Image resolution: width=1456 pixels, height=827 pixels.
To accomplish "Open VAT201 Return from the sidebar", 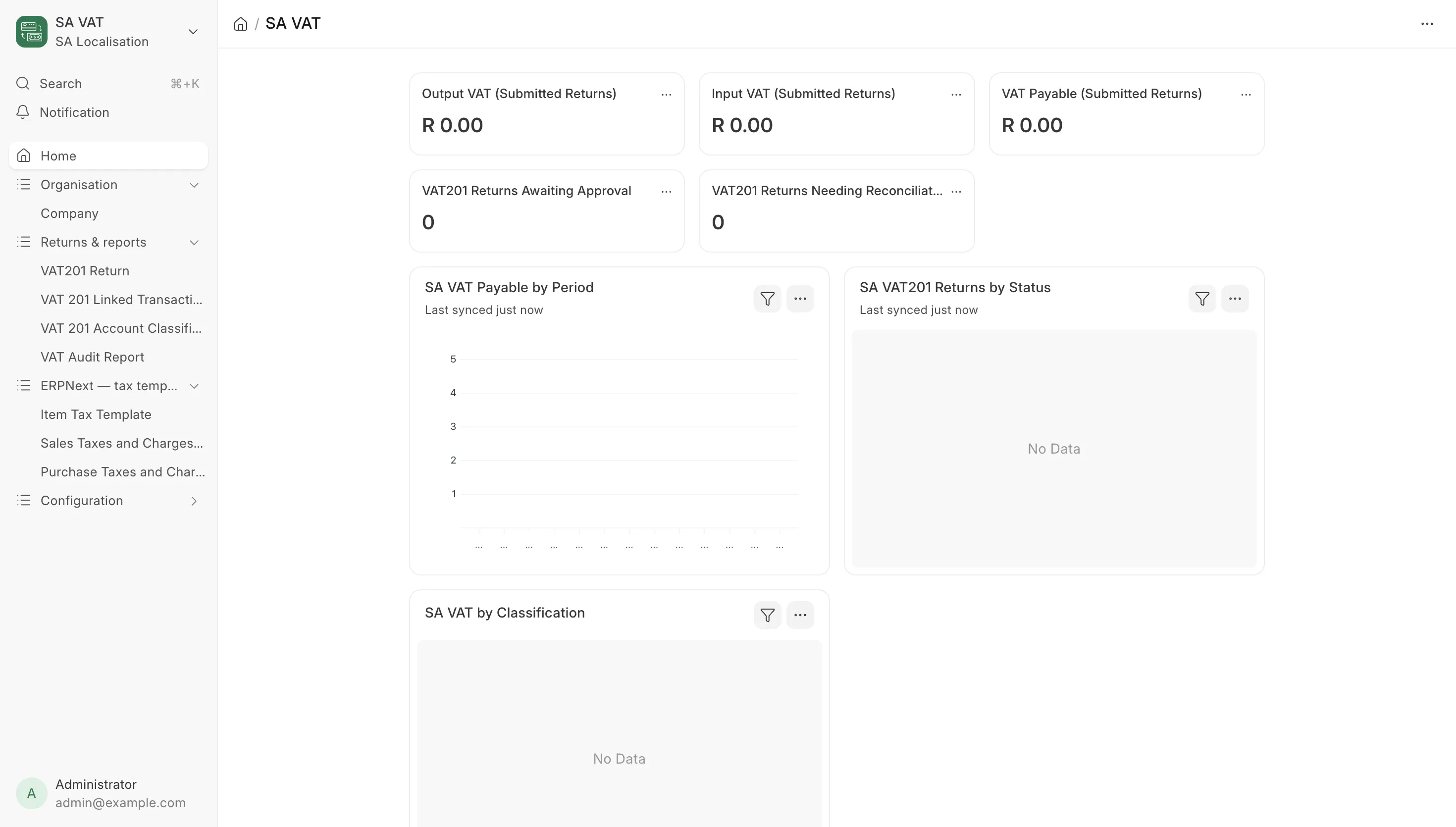I will click(85, 271).
